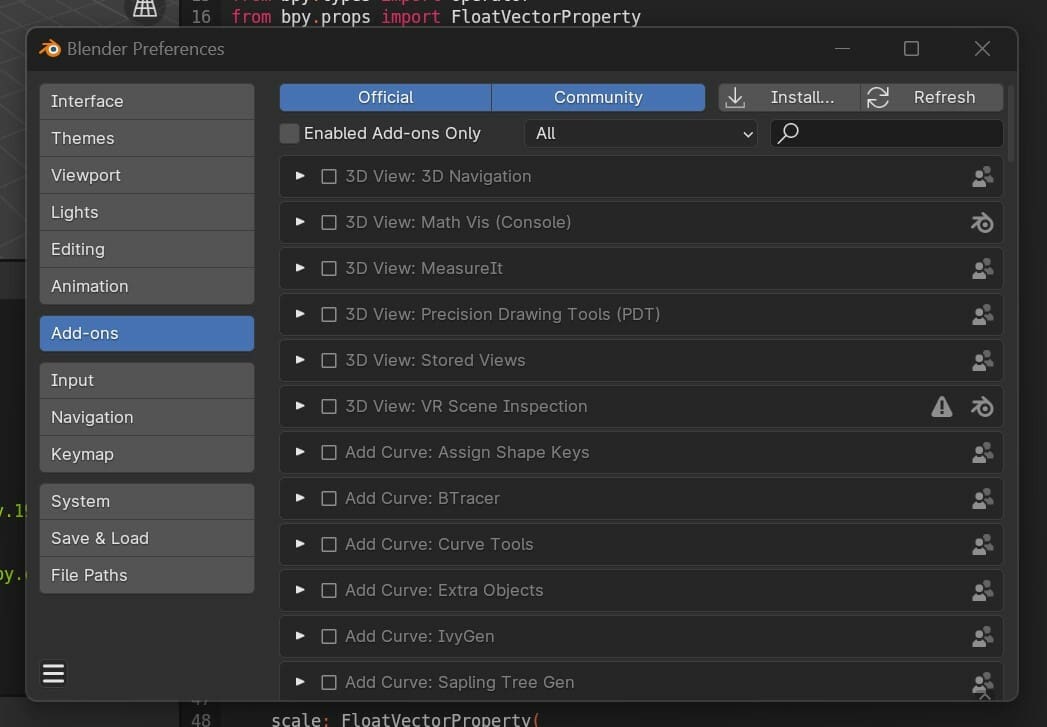Click the Blender icon on VR Scene Inspection row
Viewport: 1047px width, 727px height.
982,407
